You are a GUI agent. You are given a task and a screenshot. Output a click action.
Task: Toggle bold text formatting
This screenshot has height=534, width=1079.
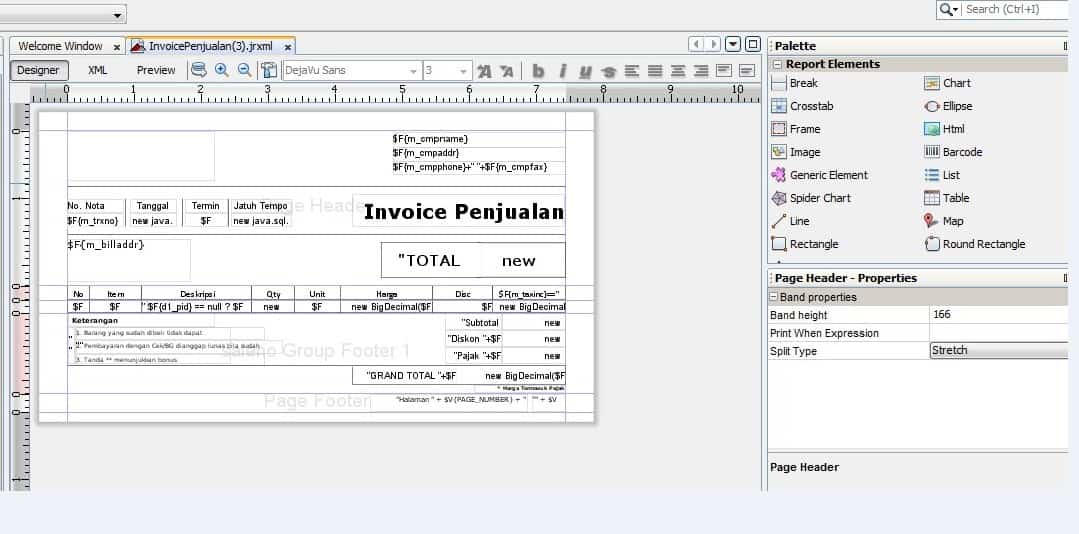(538, 71)
